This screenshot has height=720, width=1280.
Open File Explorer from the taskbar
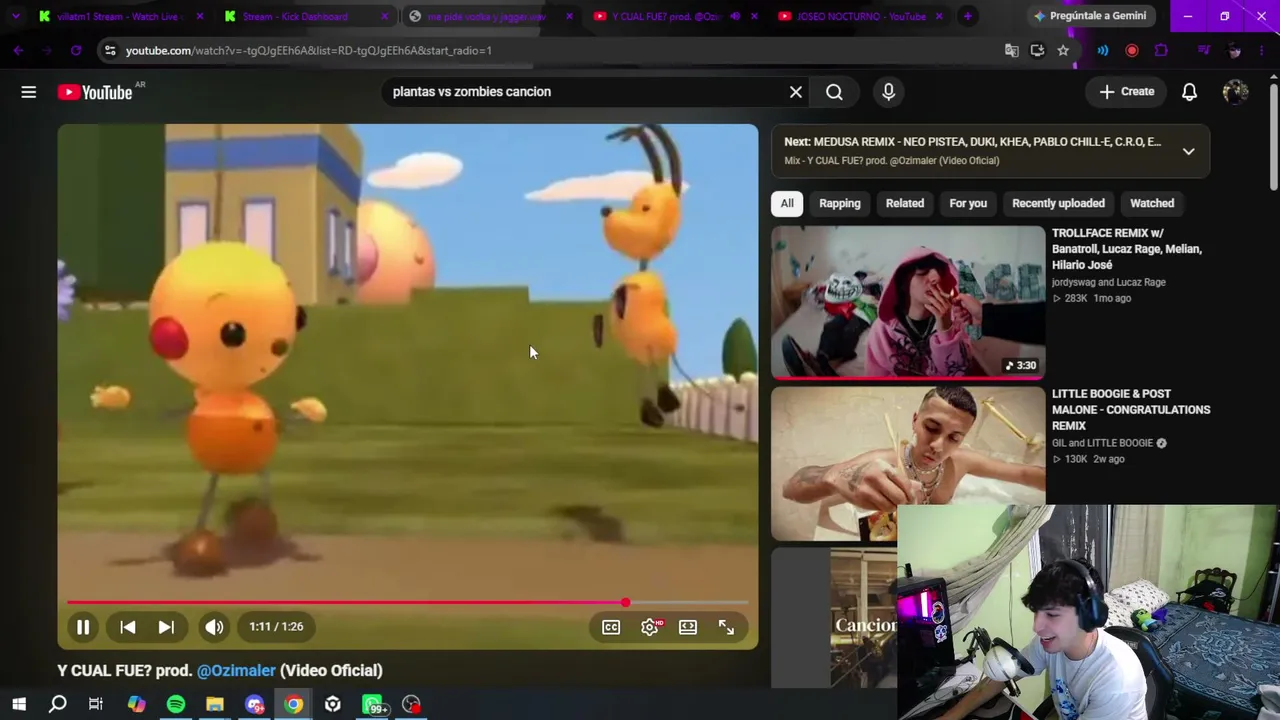point(215,705)
